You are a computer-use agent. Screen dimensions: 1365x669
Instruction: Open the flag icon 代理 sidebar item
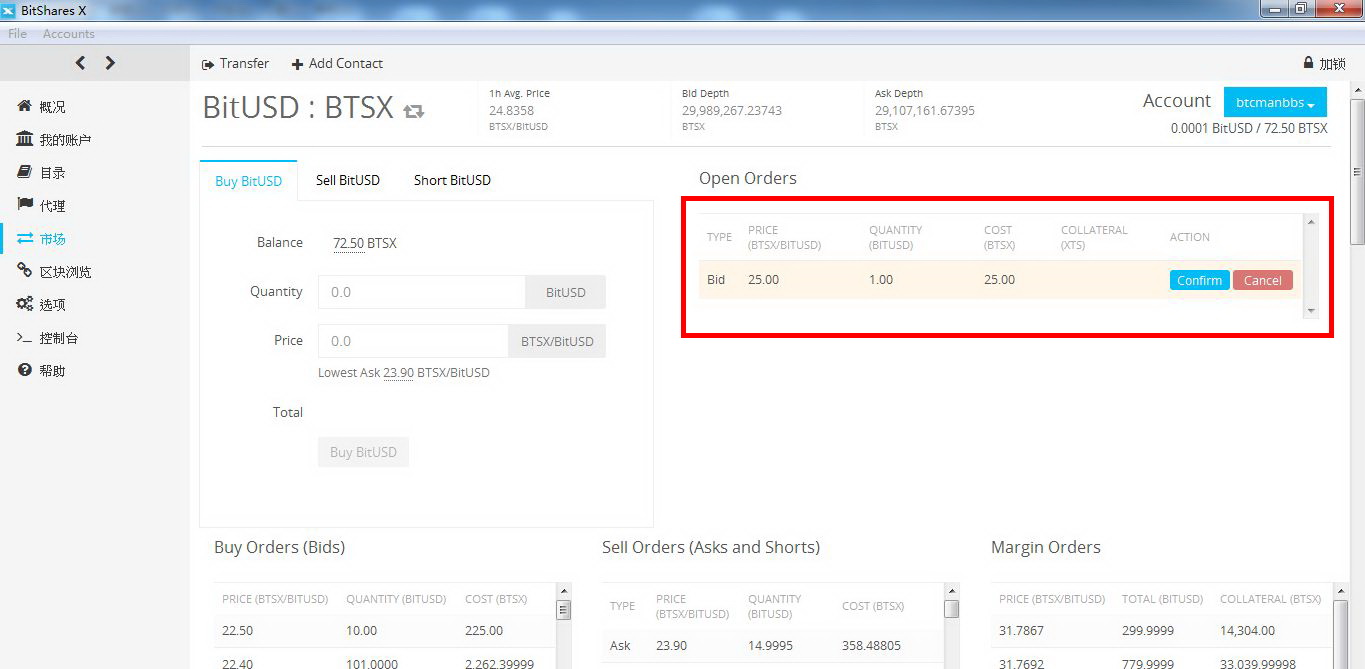tap(42, 206)
